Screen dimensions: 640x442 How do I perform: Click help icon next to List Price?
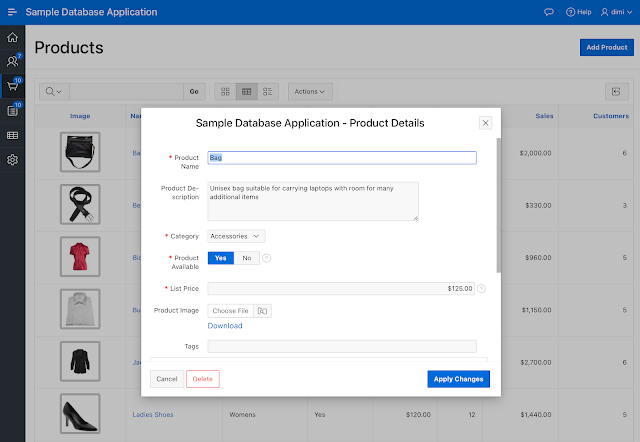click(481, 289)
